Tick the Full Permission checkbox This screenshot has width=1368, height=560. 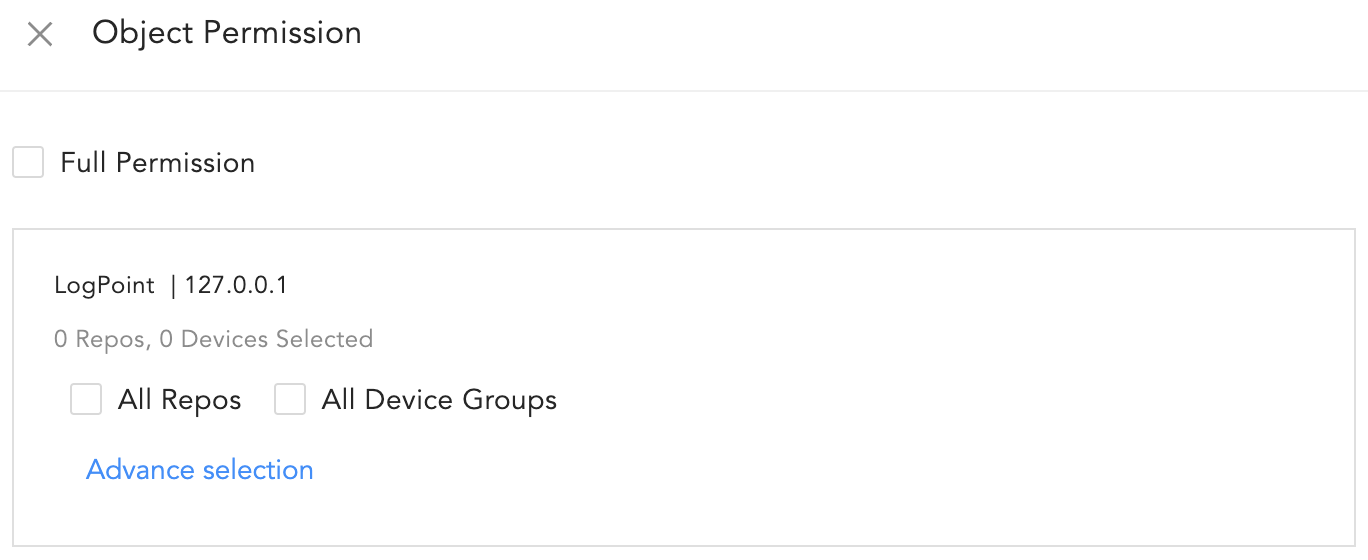pyautogui.click(x=28, y=162)
